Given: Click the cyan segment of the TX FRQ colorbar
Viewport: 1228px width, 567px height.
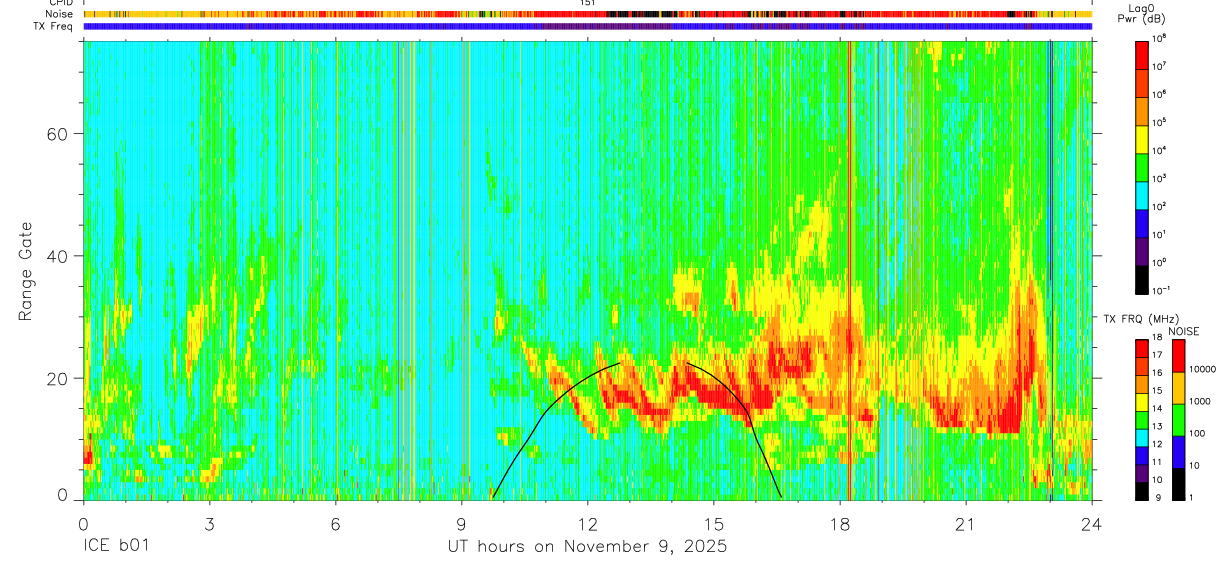Looking at the screenshot, I should pyautogui.click(x=1141, y=438).
